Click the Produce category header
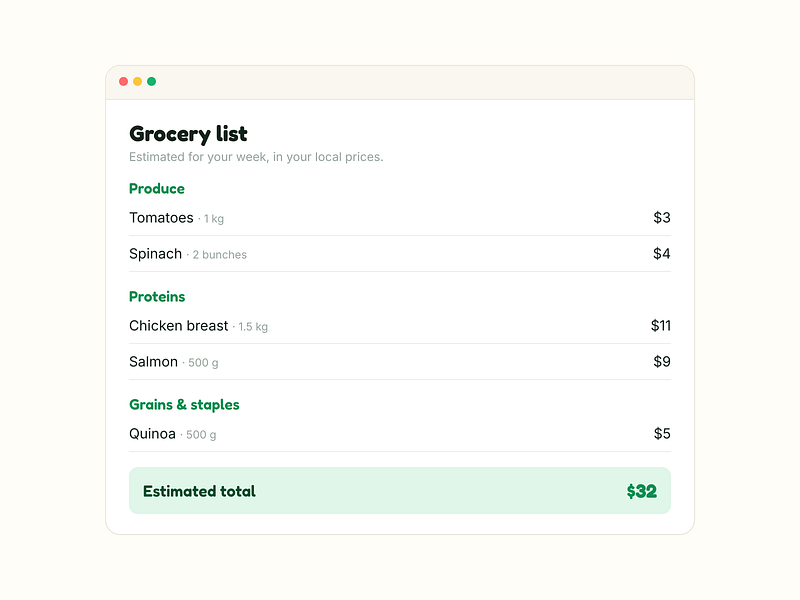Screen dimensions: 800x600 (157, 189)
